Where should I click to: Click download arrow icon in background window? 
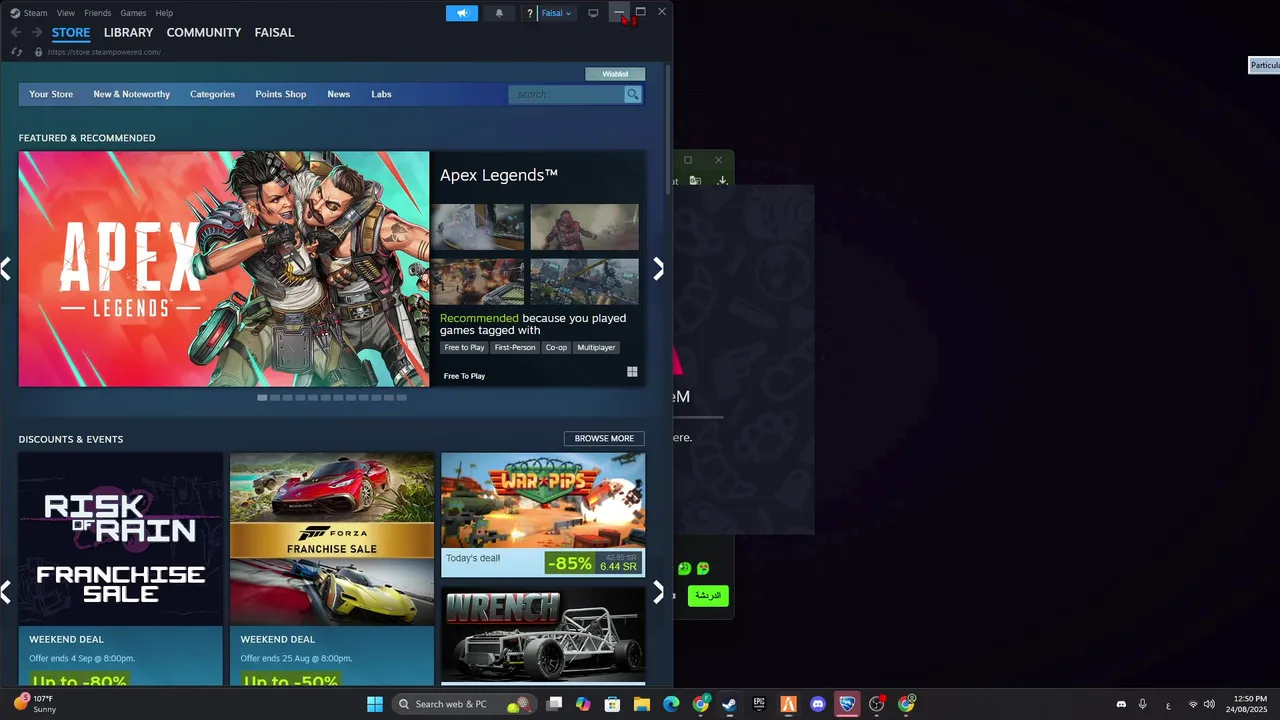[x=722, y=181]
